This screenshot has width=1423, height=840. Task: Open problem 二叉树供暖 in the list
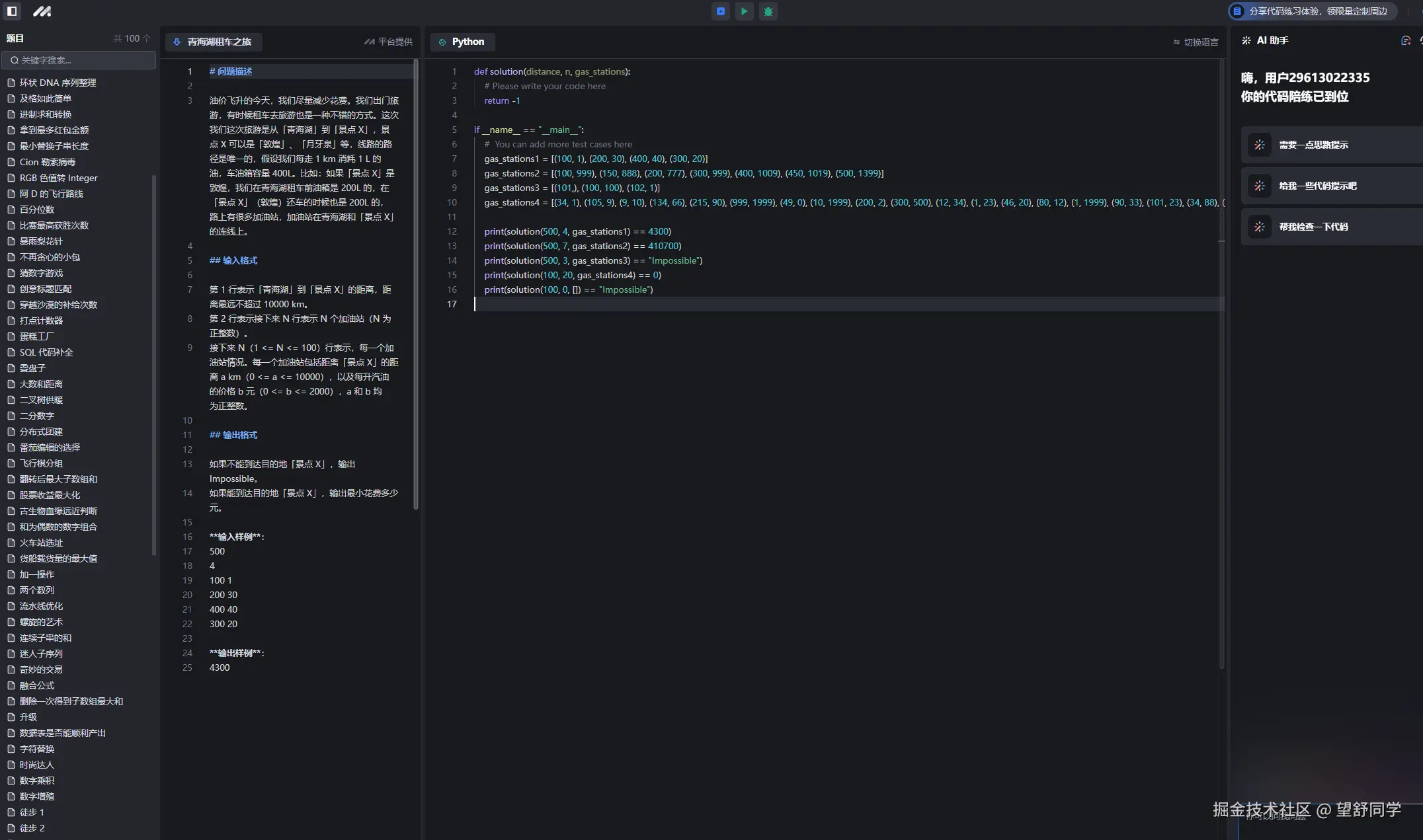click(41, 400)
